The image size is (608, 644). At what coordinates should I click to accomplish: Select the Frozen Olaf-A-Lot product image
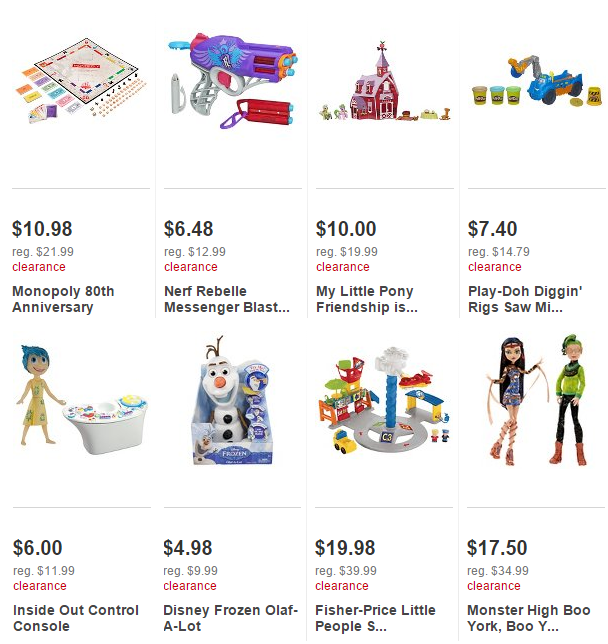click(232, 400)
